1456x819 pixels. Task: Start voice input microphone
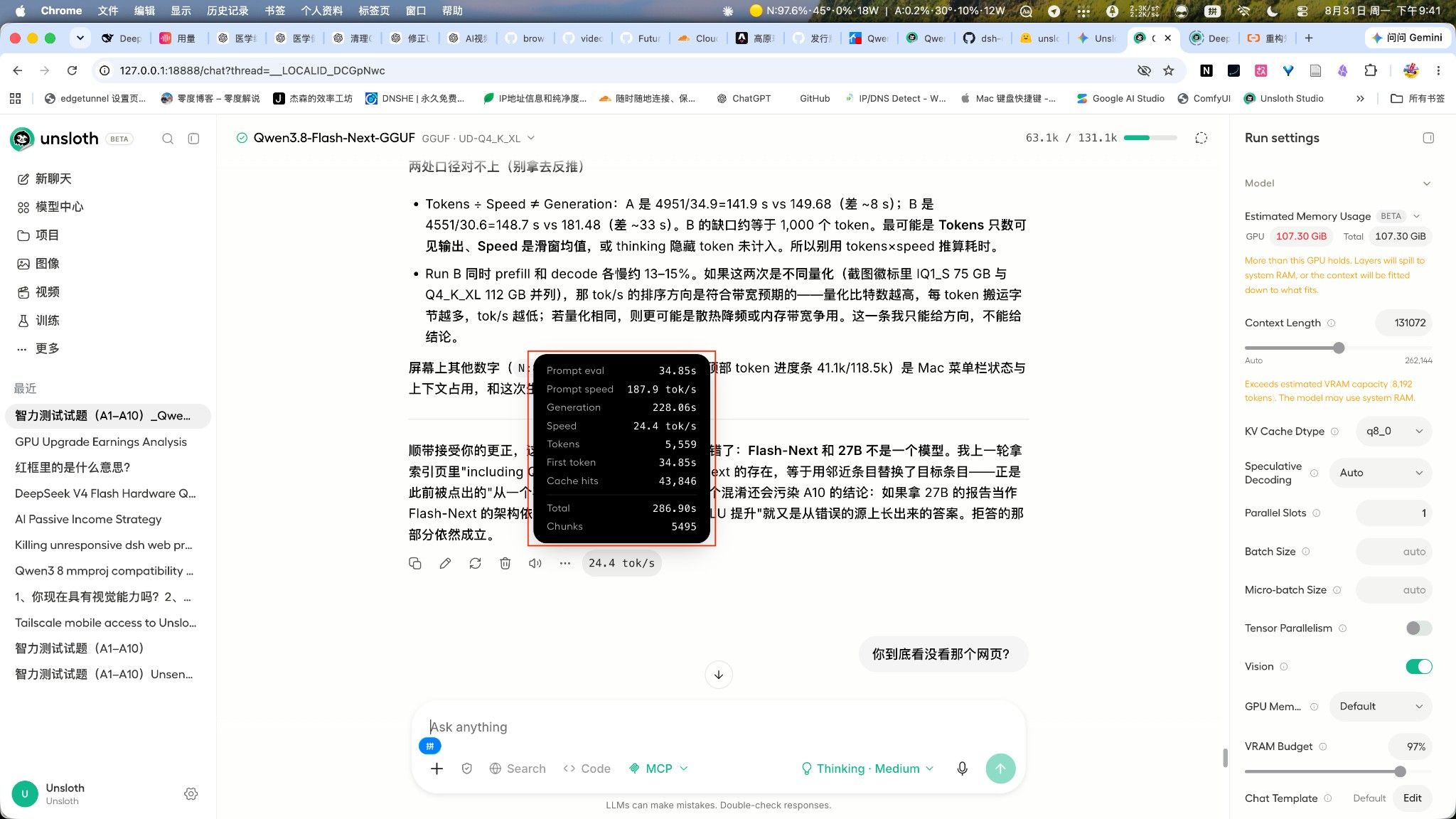click(x=962, y=769)
